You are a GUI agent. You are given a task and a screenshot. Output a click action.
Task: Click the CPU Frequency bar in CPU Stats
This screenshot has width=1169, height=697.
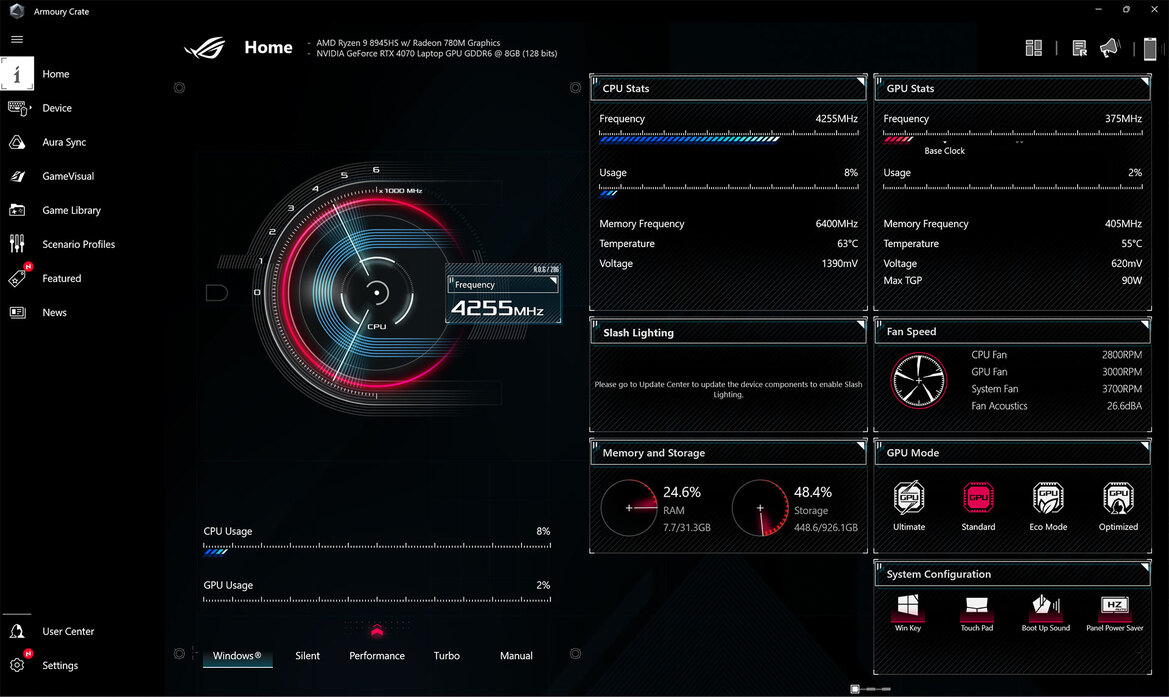[728, 138]
